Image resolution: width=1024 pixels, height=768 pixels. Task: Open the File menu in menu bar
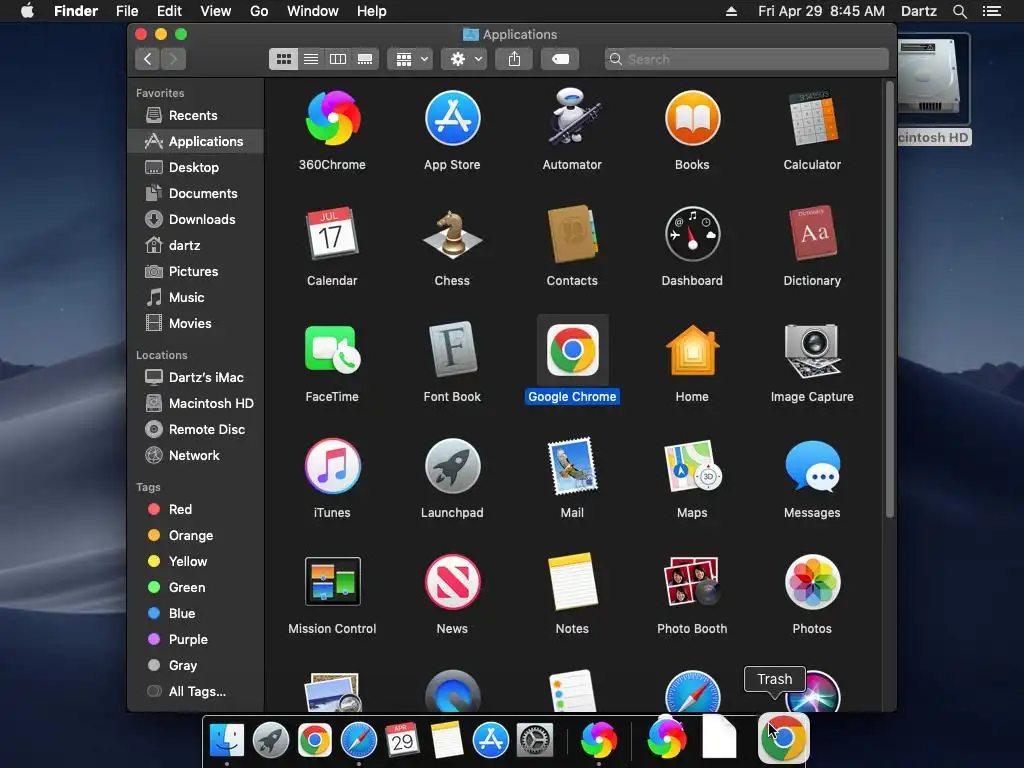coord(127,11)
